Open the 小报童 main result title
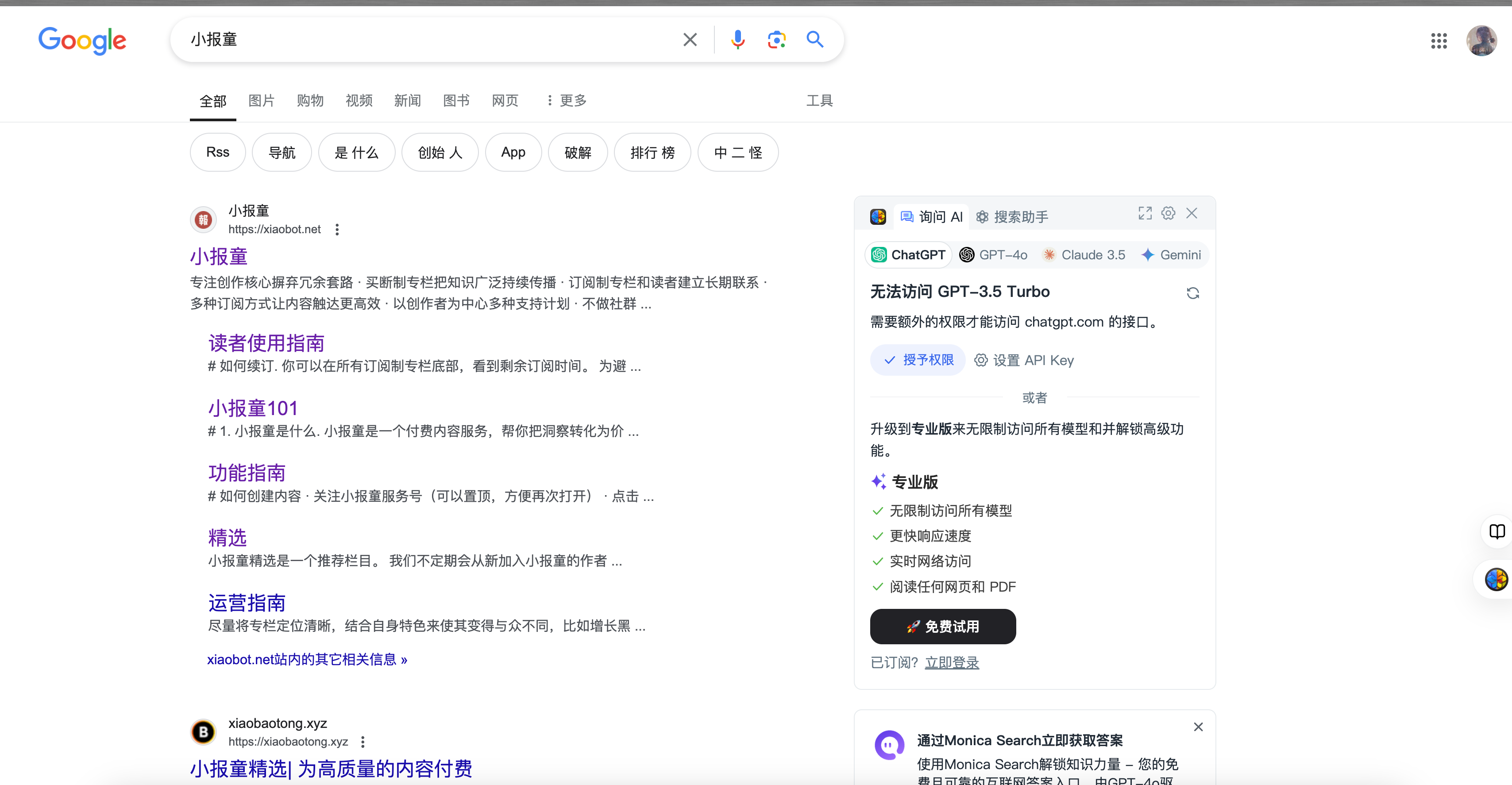Image resolution: width=1512 pixels, height=785 pixels. click(x=219, y=256)
